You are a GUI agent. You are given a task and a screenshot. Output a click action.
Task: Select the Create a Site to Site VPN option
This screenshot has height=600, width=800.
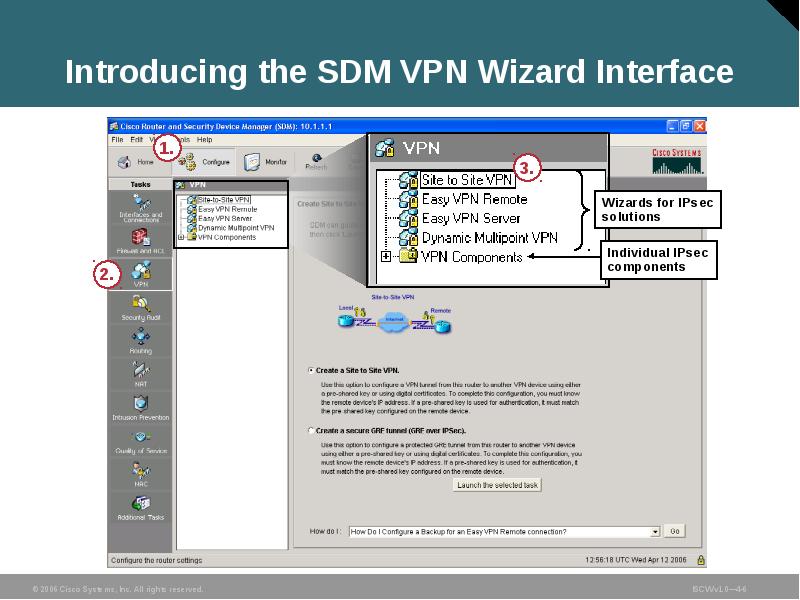(x=311, y=370)
